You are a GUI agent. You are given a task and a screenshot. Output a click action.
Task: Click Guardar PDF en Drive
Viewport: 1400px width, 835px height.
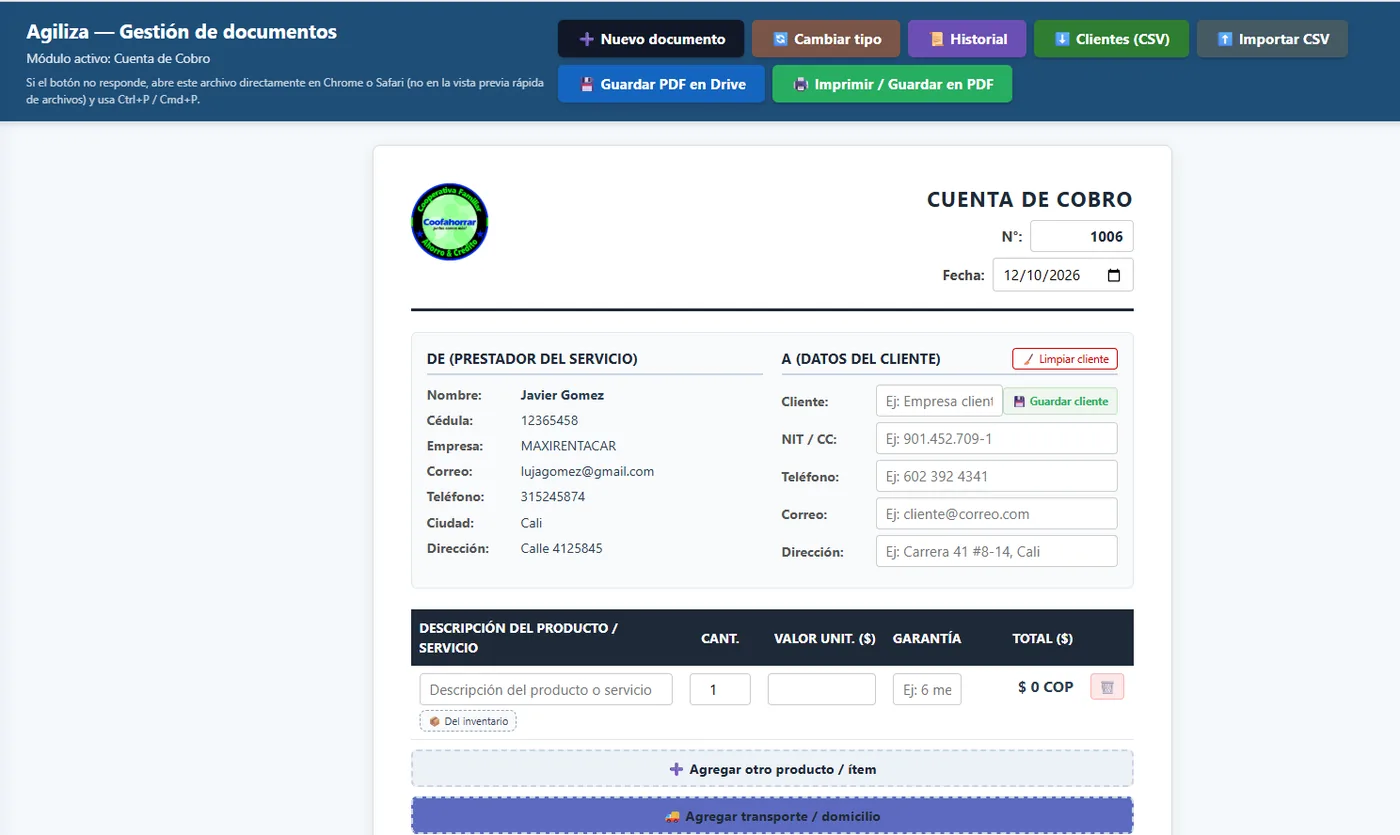(661, 84)
